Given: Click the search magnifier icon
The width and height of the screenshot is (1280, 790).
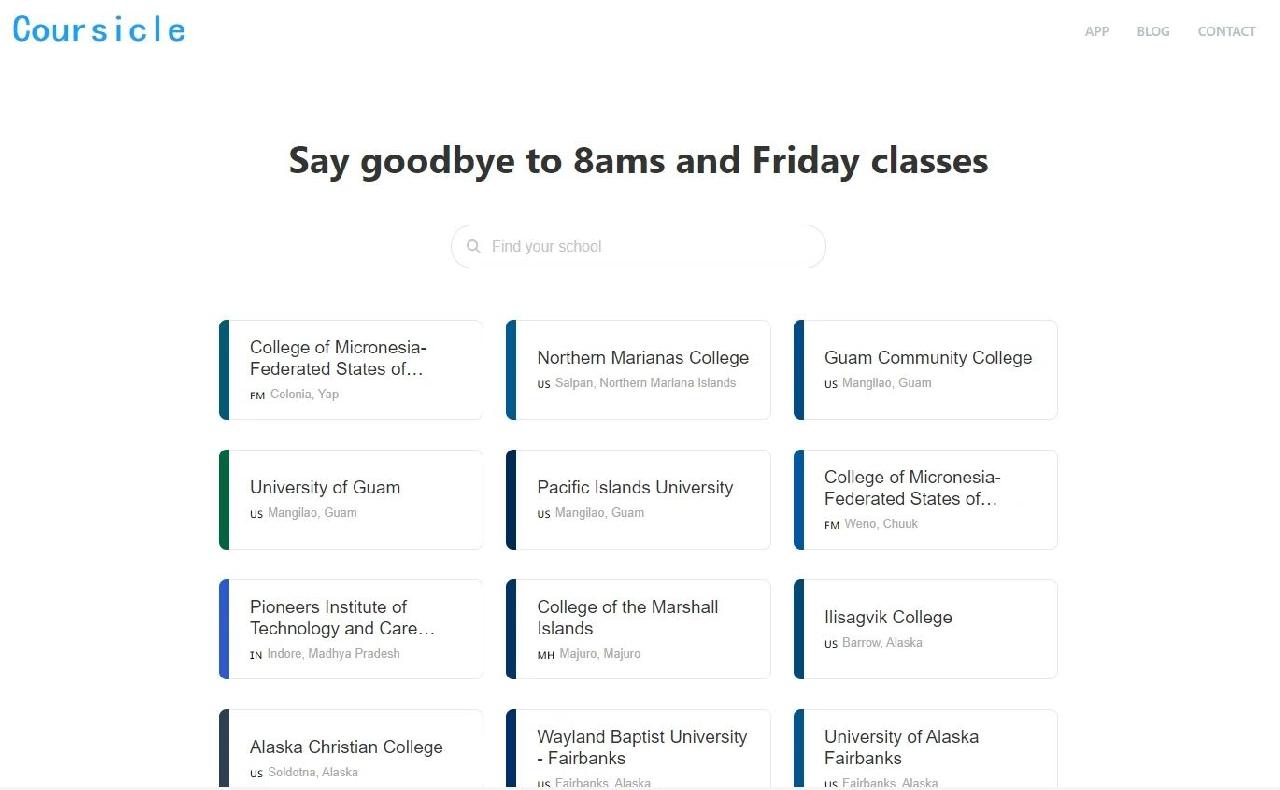Looking at the screenshot, I should pos(474,246).
